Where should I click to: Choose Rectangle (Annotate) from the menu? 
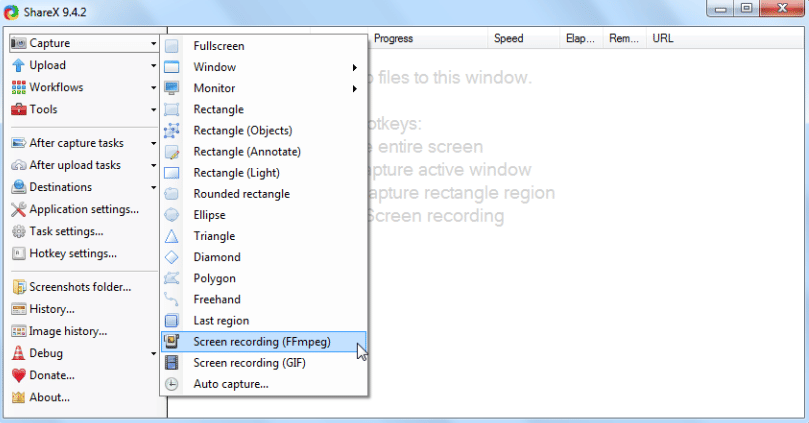point(246,152)
